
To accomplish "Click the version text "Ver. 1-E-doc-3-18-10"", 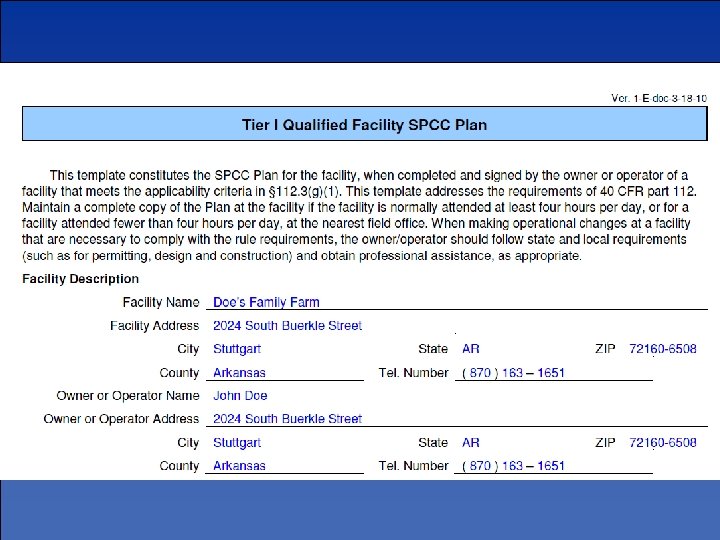I will coord(659,98).
